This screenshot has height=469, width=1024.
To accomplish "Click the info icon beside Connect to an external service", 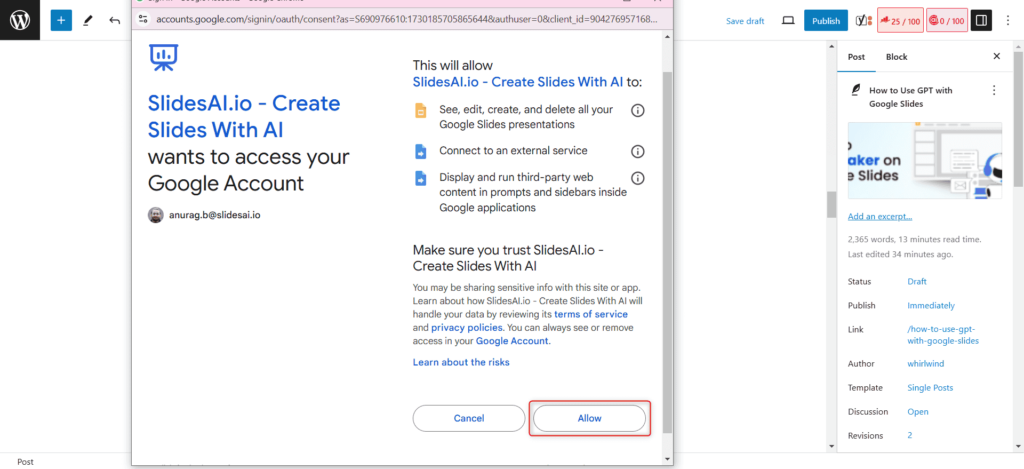I will pos(637,151).
